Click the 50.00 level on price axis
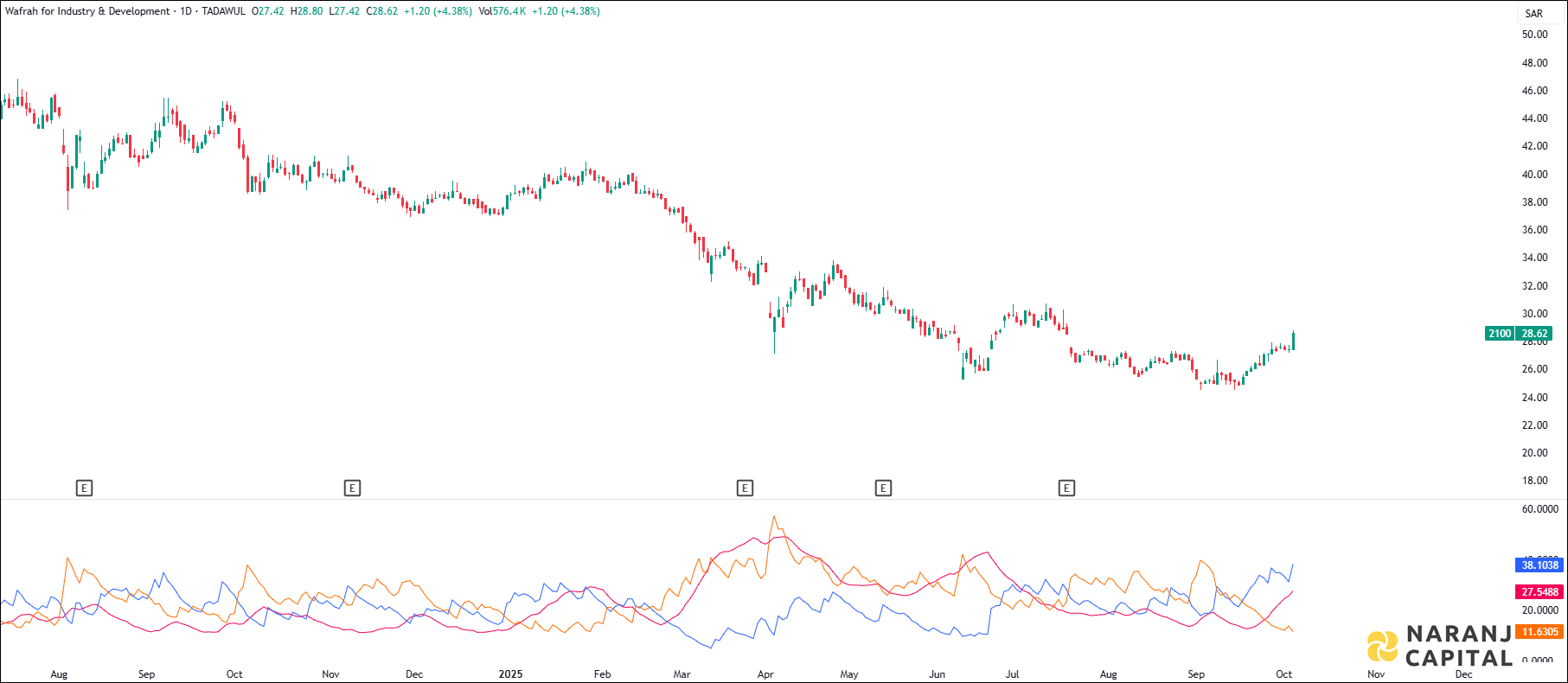Image resolution: width=1568 pixels, height=683 pixels. coord(1534,35)
